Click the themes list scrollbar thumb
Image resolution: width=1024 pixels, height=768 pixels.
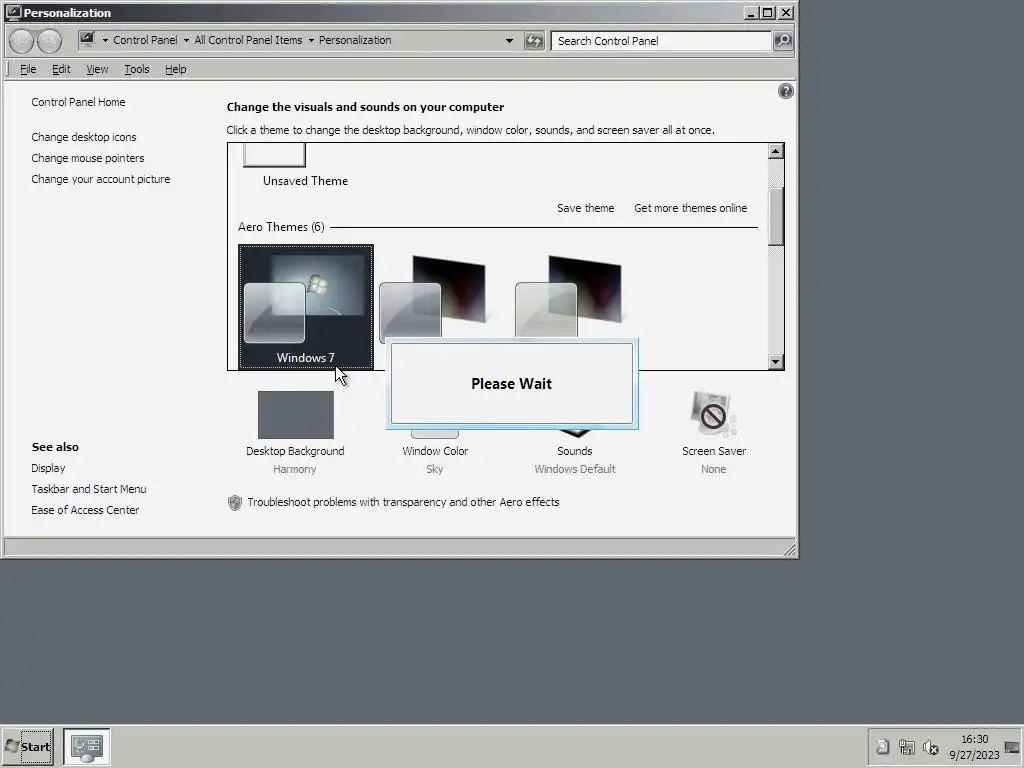(x=775, y=217)
